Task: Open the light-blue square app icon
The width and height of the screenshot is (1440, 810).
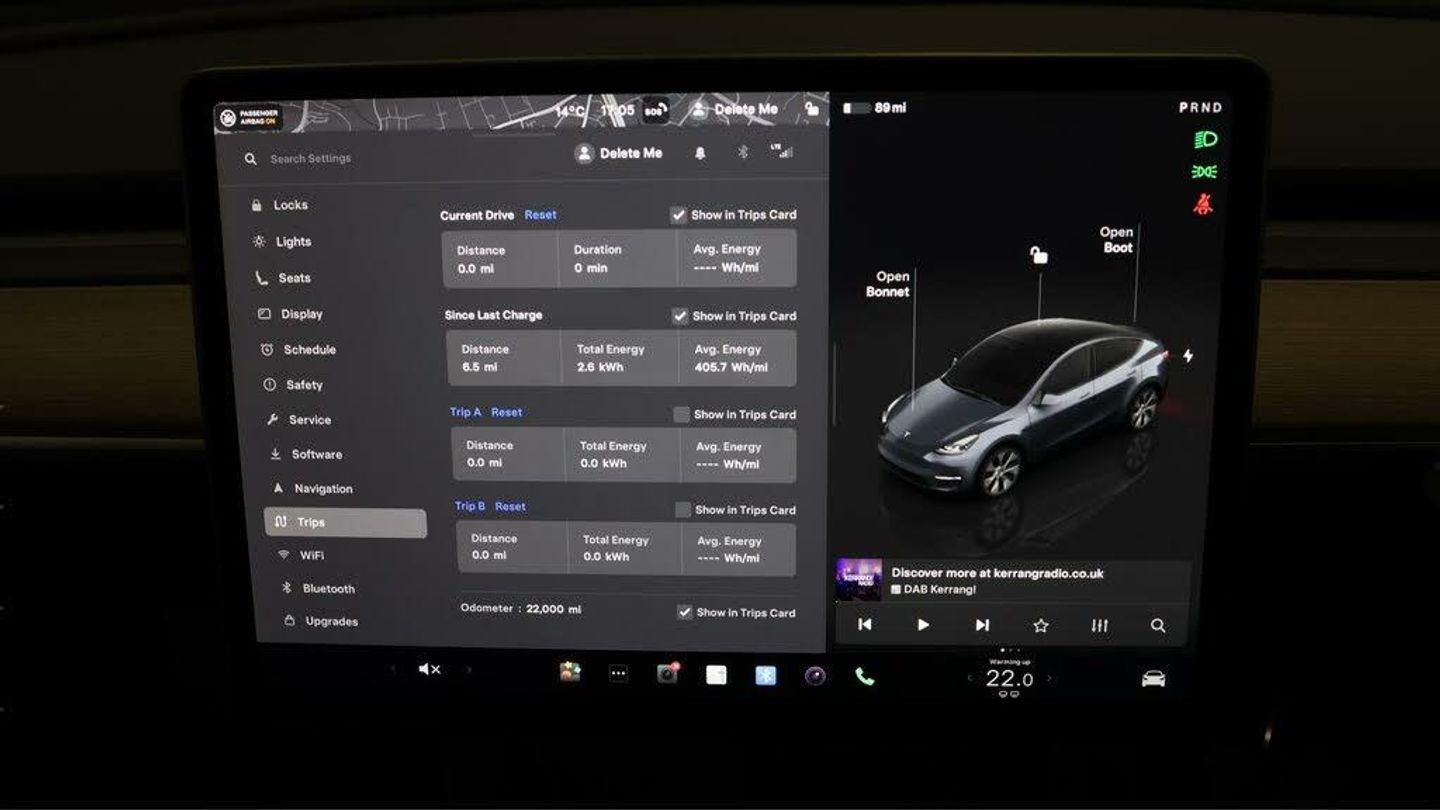Action: pos(765,676)
